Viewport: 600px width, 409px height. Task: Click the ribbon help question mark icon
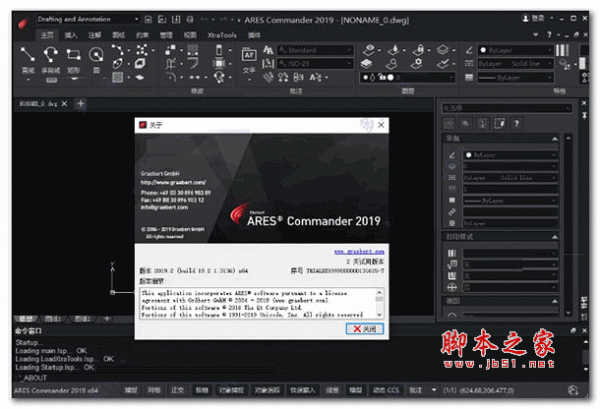click(549, 34)
